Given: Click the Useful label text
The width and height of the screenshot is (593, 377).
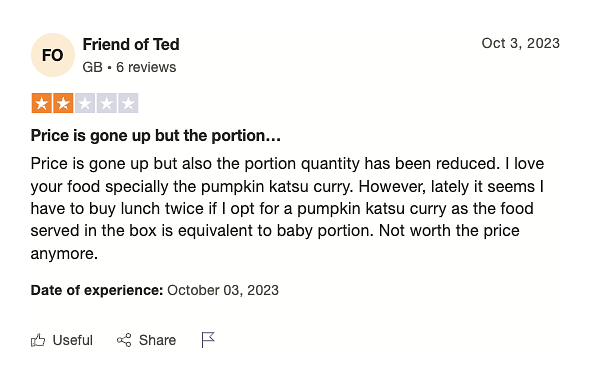Looking at the screenshot, I should click(x=72, y=340).
